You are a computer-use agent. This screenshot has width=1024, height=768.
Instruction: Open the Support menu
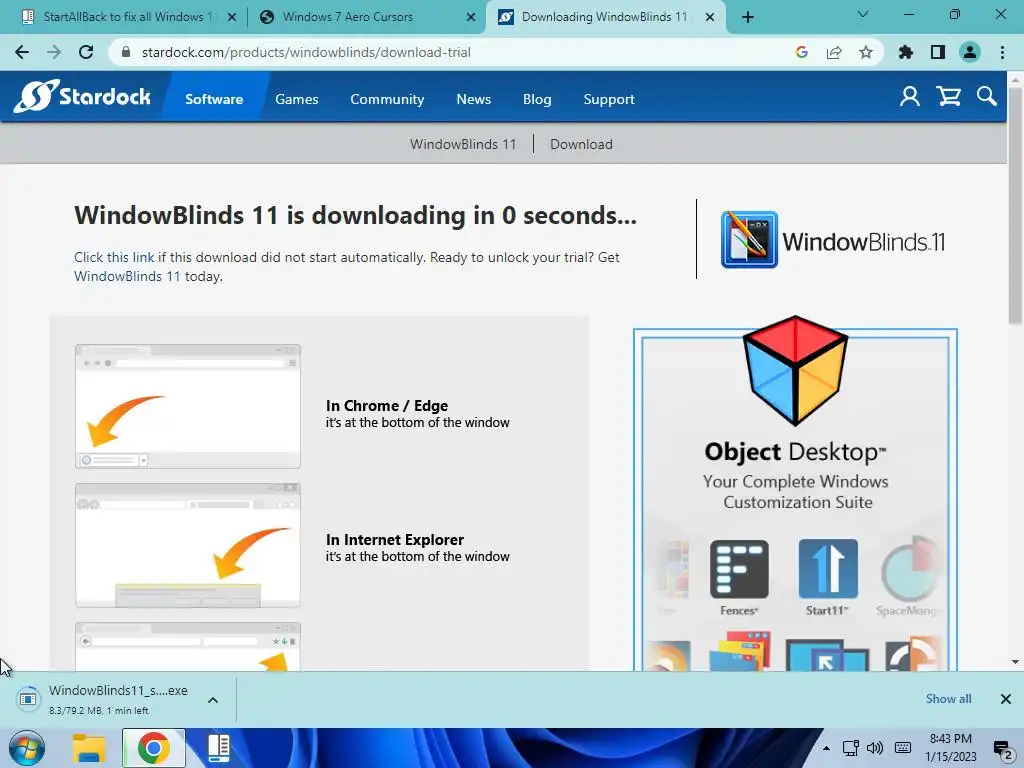[x=609, y=99]
